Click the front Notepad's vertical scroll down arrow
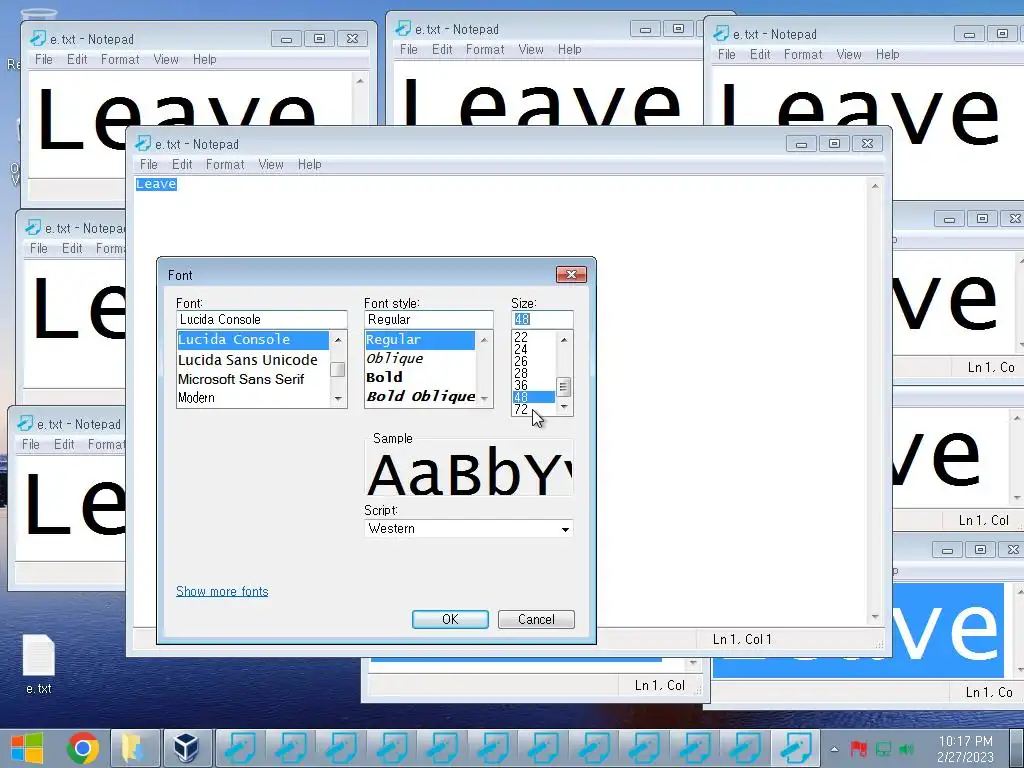This screenshot has height=768, width=1024. coord(875,617)
